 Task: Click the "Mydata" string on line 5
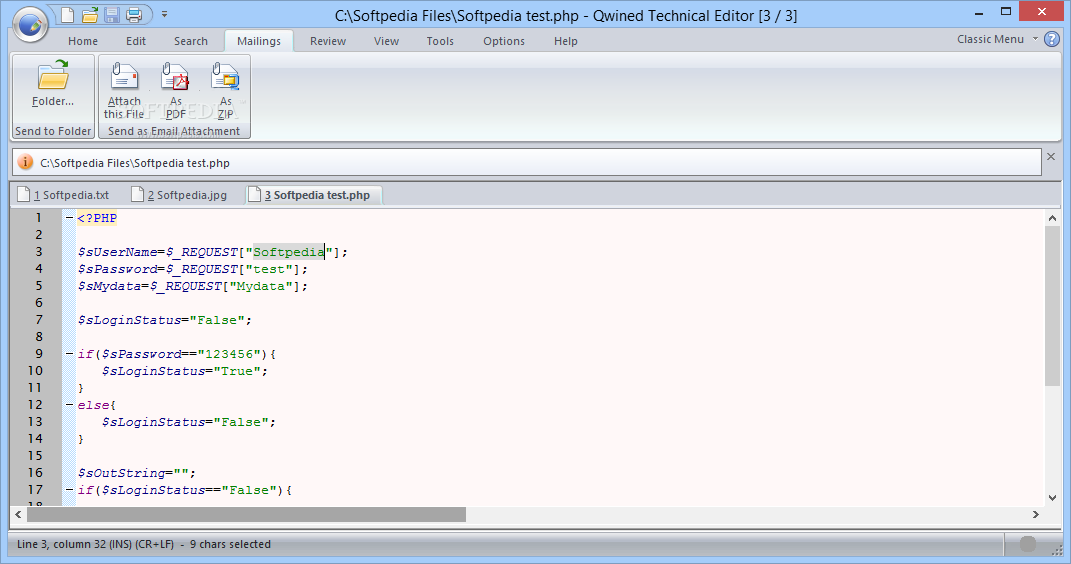[x=261, y=286]
